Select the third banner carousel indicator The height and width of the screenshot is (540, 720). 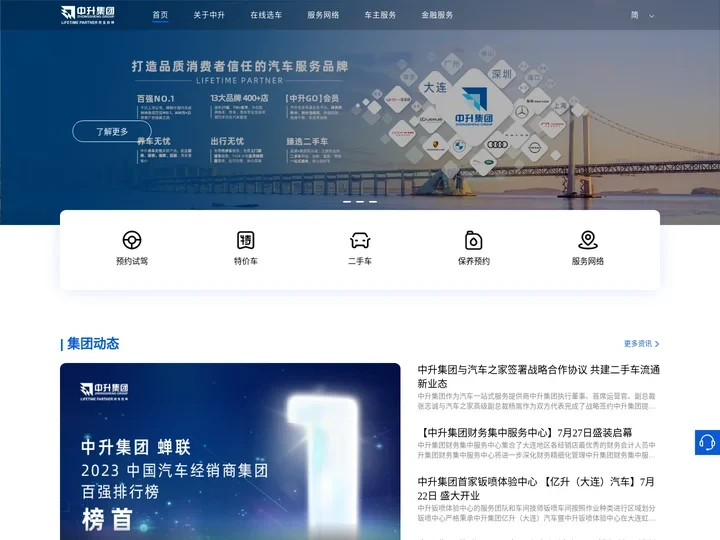tap(373, 202)
